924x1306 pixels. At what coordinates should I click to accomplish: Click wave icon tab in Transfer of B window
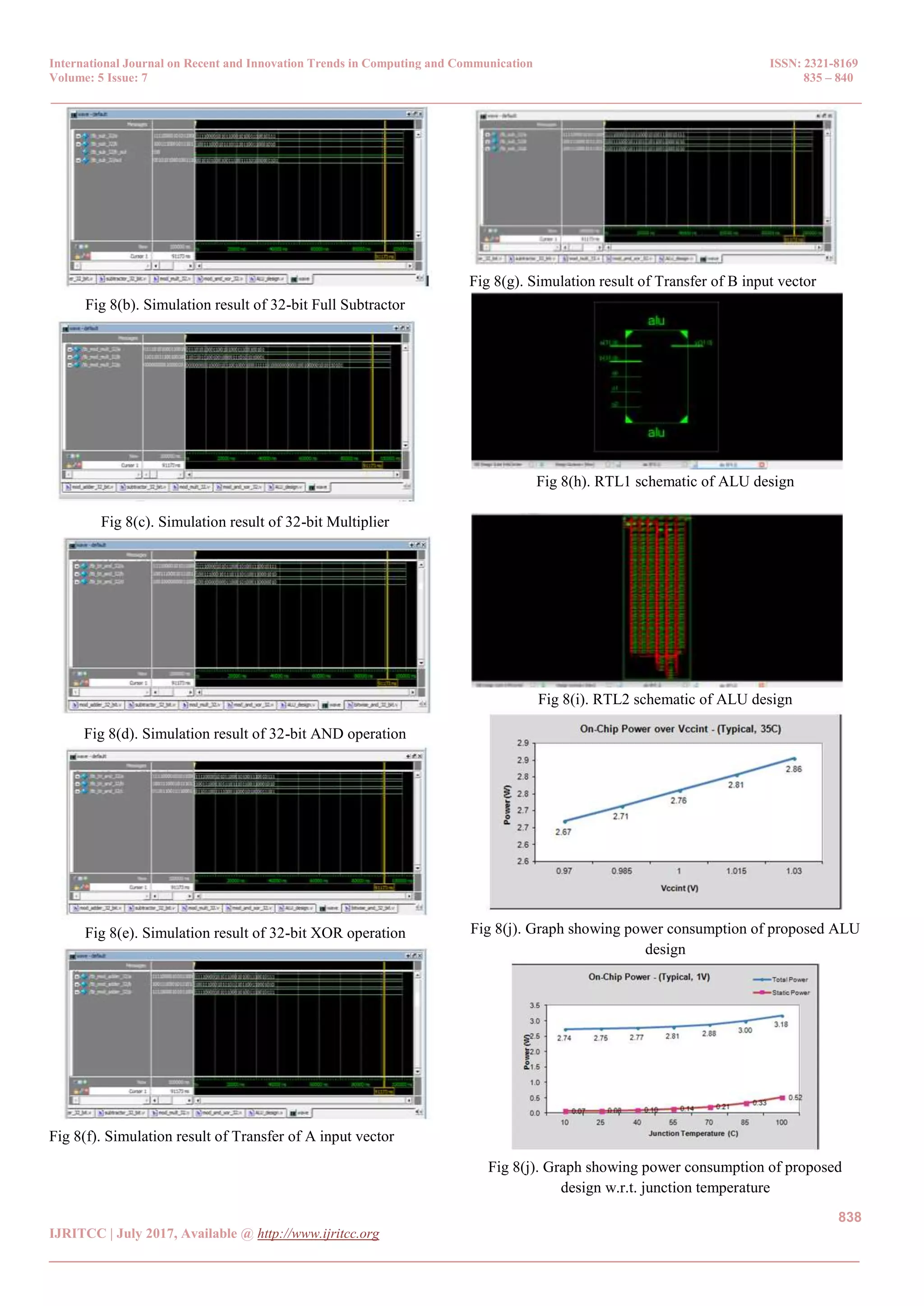[710, 259]
